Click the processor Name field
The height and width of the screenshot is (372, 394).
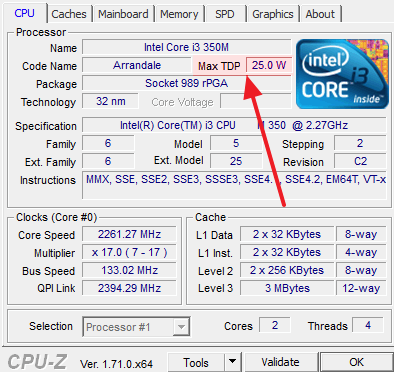pos(187,47)
